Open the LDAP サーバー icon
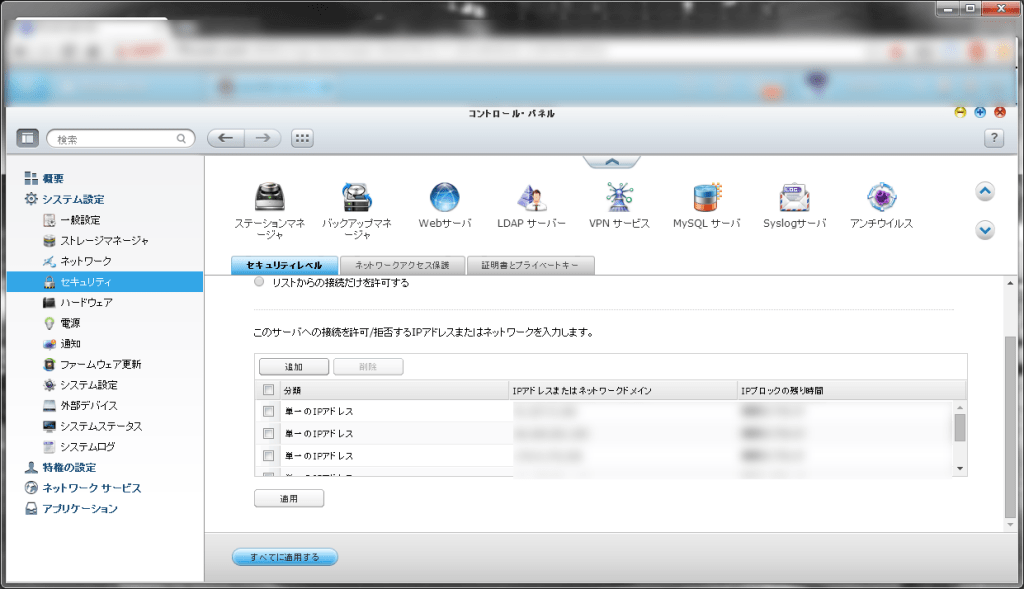This screenshot has height=589, width=1024. click(532, 196)
